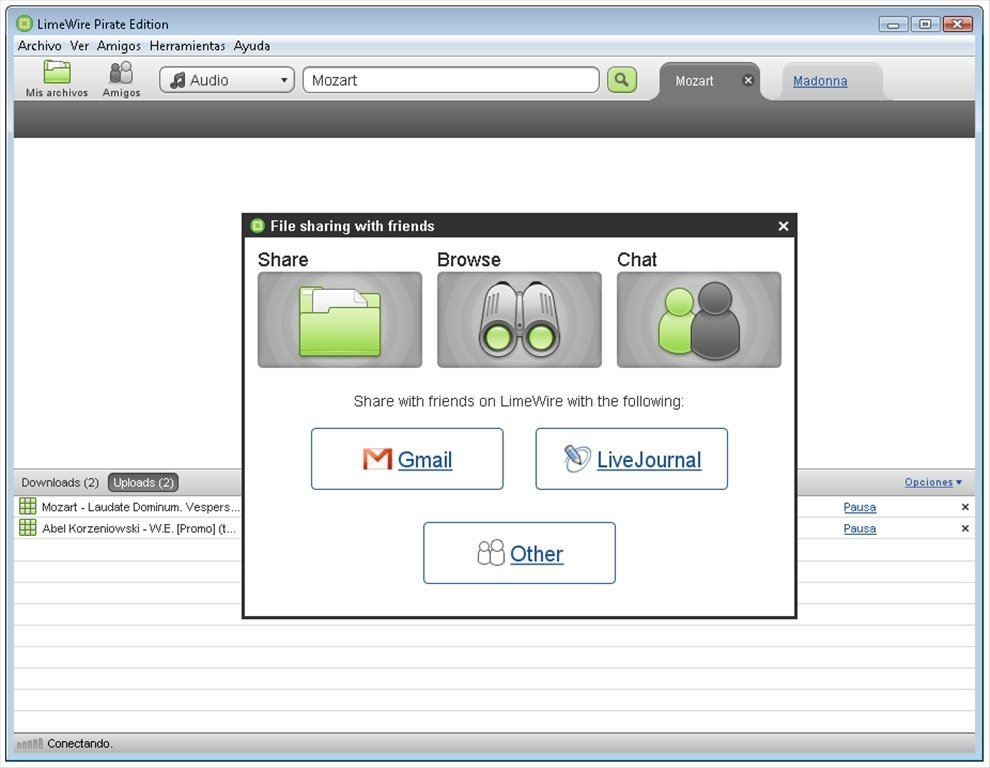Pause the Mozart Laudate Dominum upload
Screen dimensions: 990x768
pos(860,507)
